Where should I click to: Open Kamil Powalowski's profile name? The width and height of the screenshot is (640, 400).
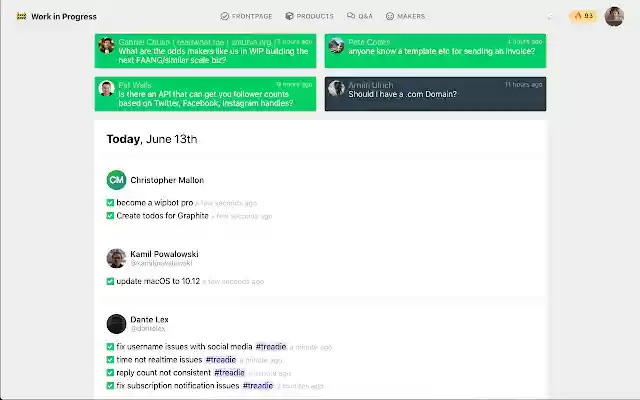[x=164, y=254]
